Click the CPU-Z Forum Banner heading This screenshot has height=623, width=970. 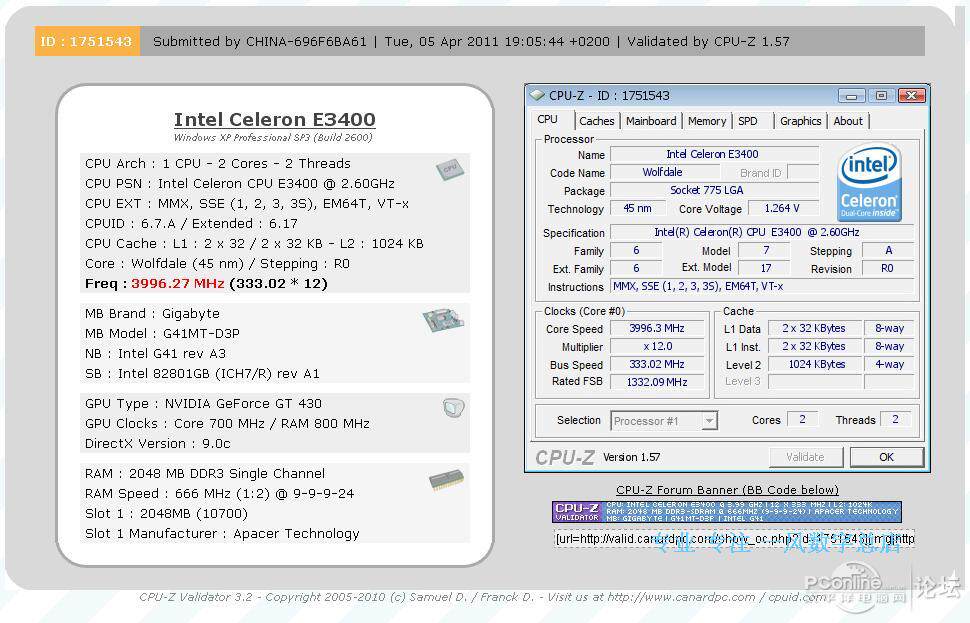[x=728, y=490]
